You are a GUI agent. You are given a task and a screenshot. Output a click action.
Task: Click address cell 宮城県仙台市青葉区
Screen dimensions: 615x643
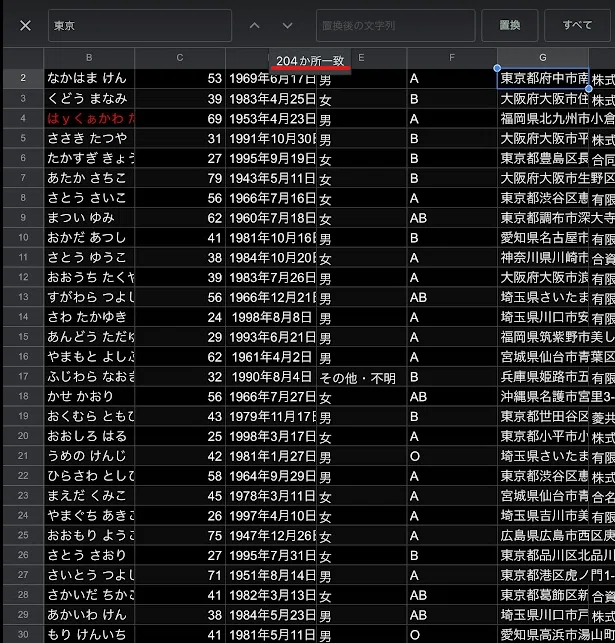click(x=556, y=357)
